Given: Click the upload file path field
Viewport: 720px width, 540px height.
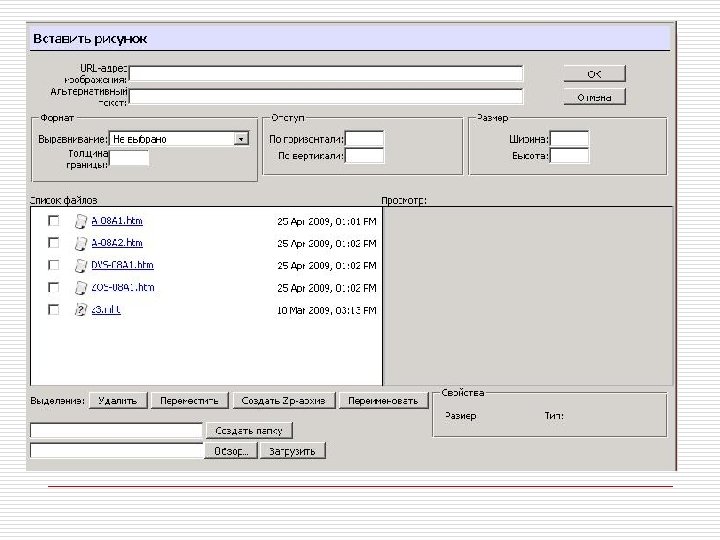Looking at the screenshot, I should tap(116, 450).
